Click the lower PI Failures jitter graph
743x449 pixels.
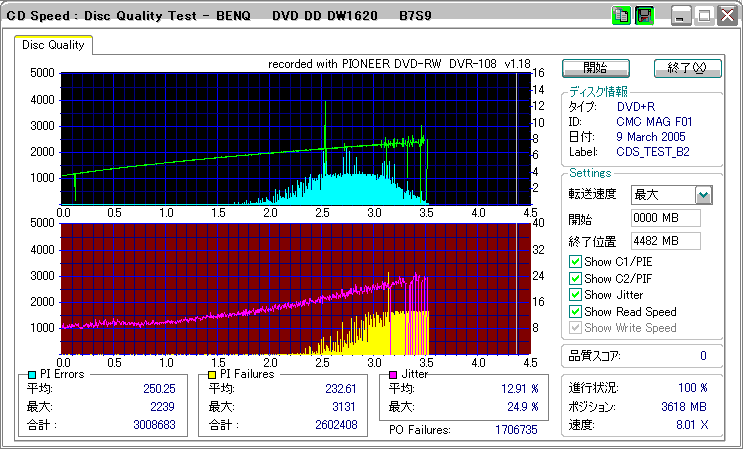point(296,288)
